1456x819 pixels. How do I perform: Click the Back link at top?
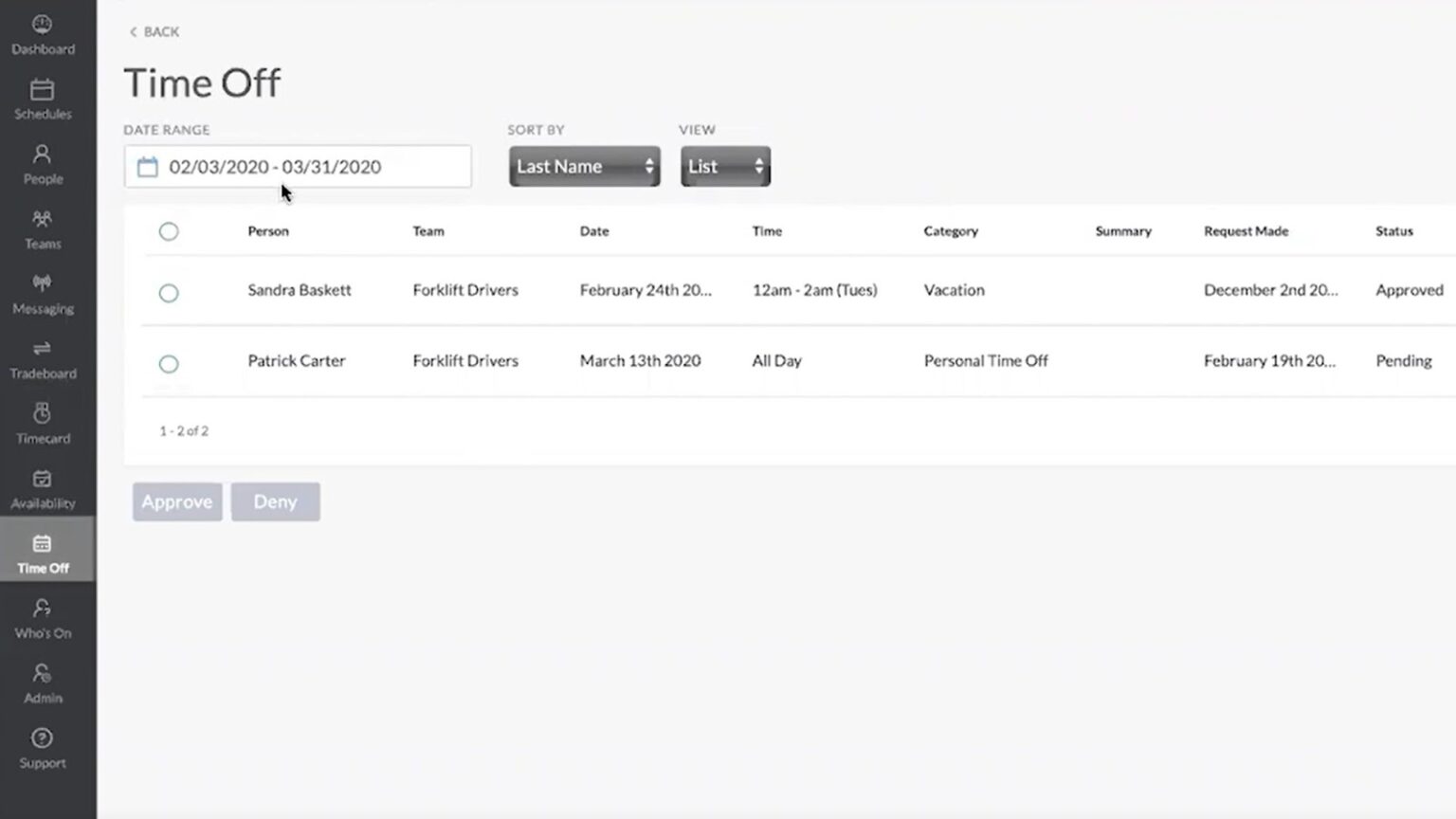click(155, 32)
